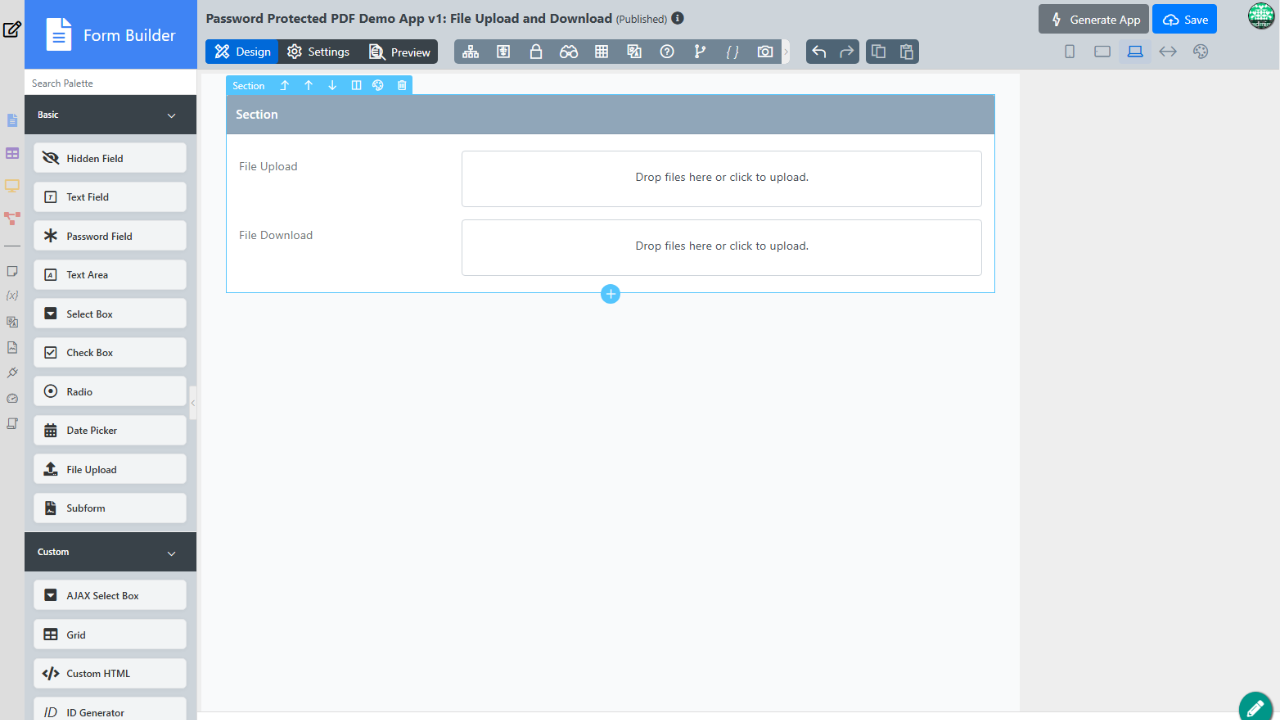Open the screenshot camera tool
Screen dimensions: 1280x720
[765, 52]
